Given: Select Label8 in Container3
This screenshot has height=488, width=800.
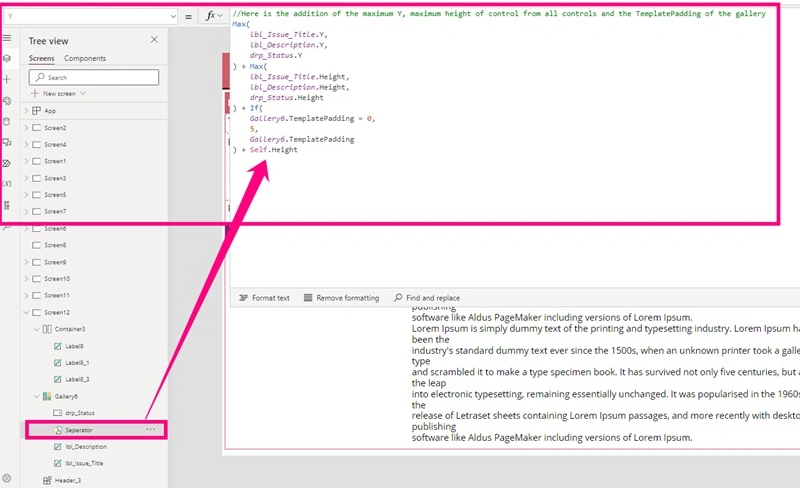Looking at the screenshot, I should [74, 346].
